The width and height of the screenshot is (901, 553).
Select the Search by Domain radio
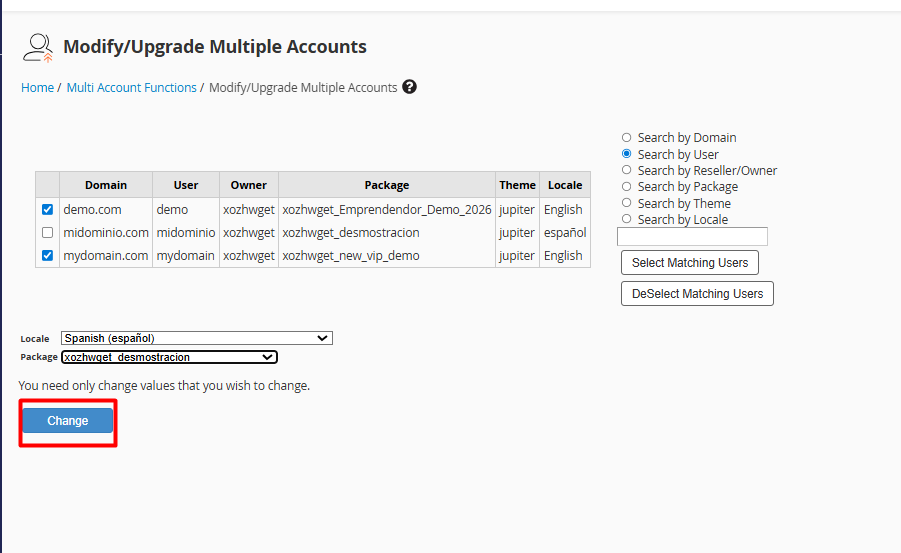[x=626, y=137]
